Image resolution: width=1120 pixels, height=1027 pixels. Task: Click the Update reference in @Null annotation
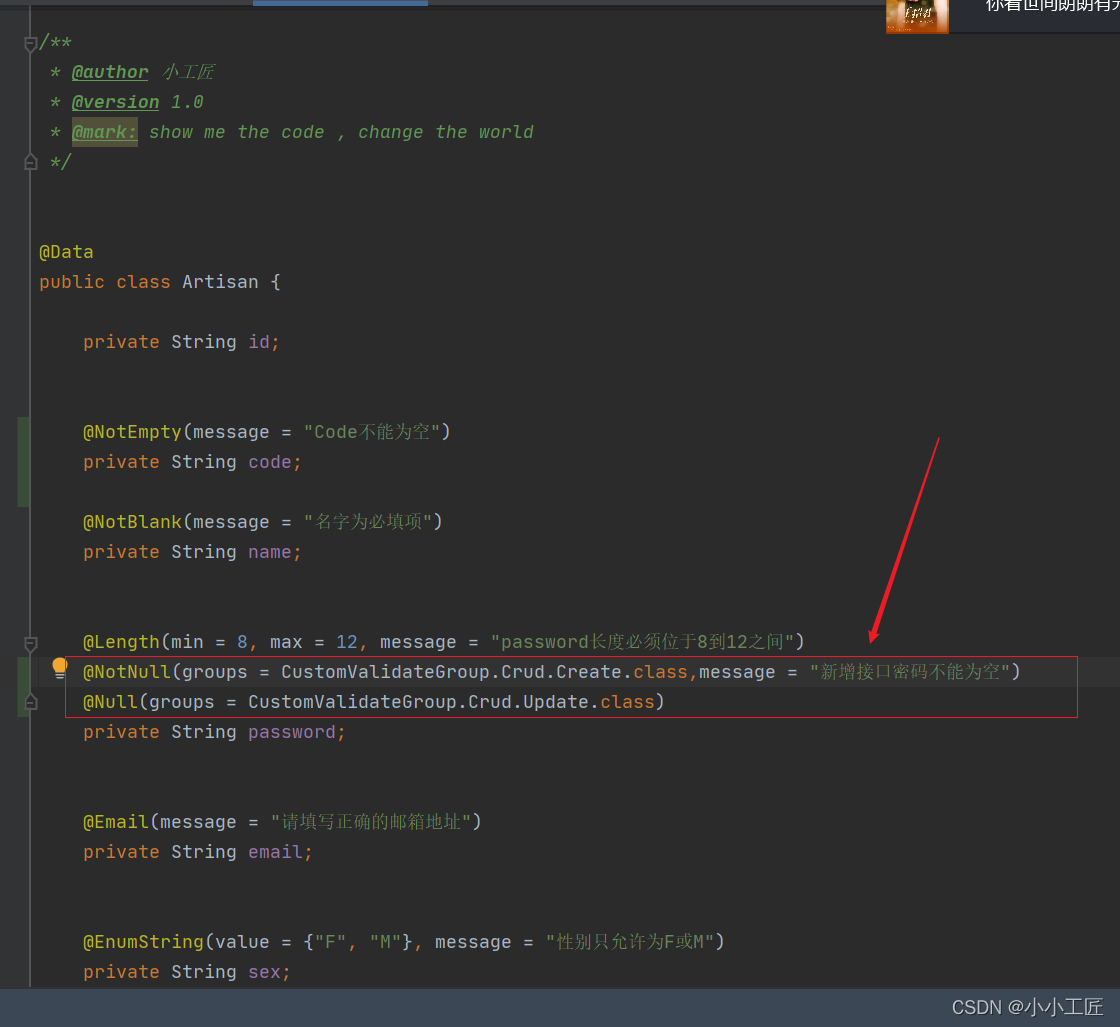561,702
